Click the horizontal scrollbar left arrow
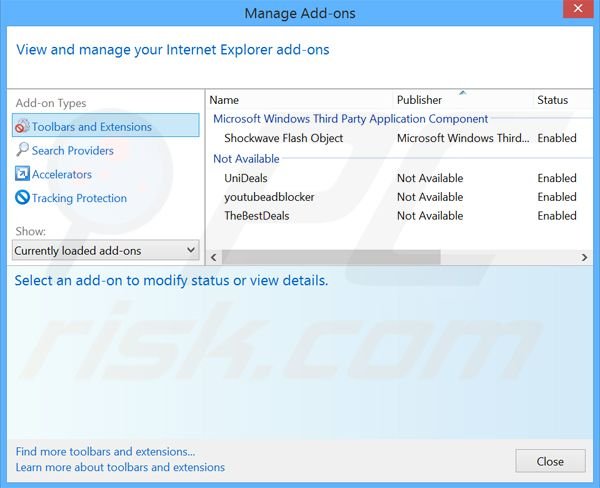Viewport: 600px width, 488px height. (214, 258)
